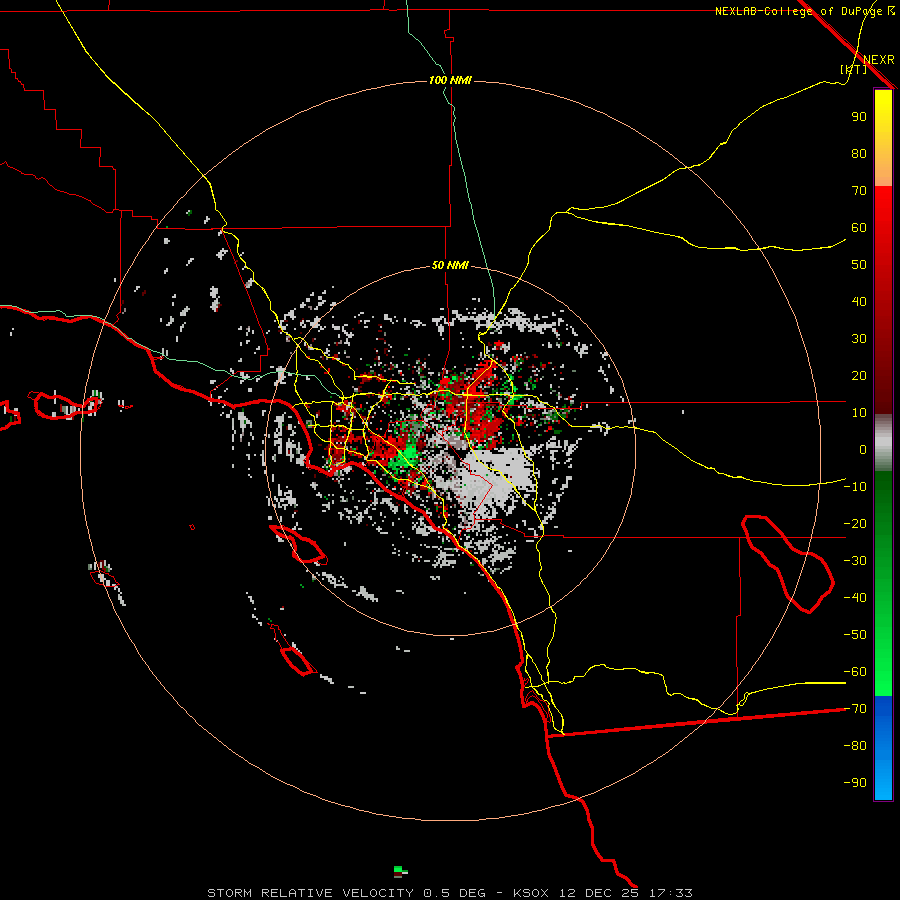Click the "-90" velocity scale label
The width and height of the screenshot is (900, 900).
(x=855, y=783)
